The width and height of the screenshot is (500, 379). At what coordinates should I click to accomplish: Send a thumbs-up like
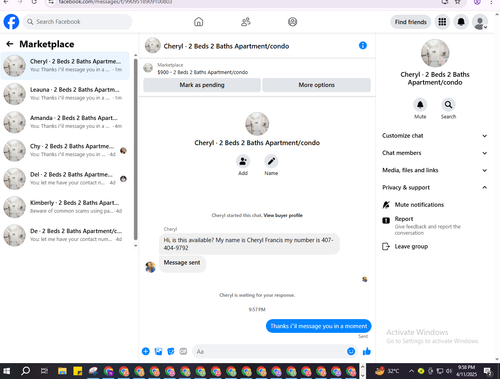coord(367,351)
